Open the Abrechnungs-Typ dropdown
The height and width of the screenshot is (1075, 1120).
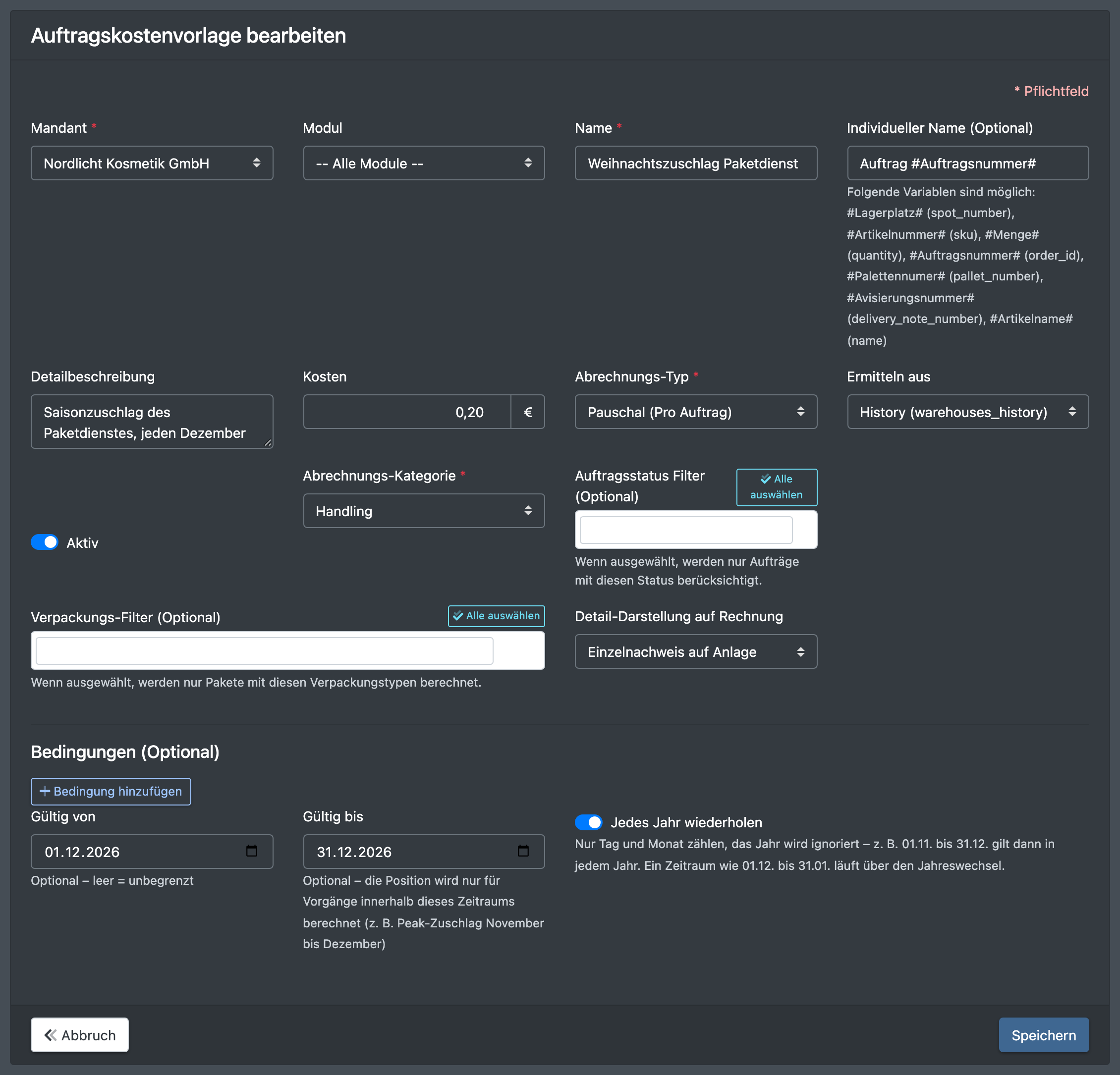(x=696, y=412)
